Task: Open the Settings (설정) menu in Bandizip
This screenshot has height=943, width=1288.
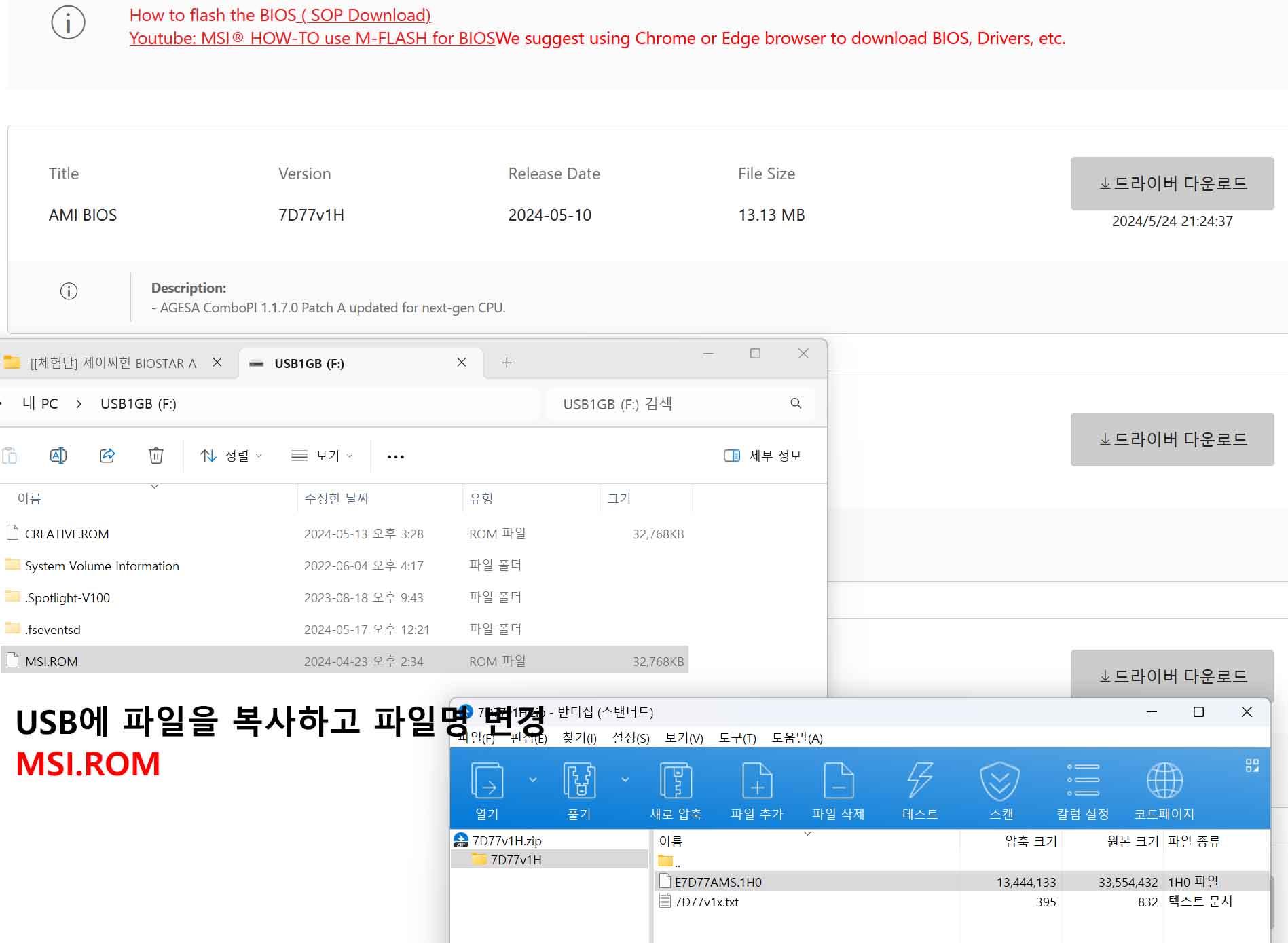Action: coord(631,738)
